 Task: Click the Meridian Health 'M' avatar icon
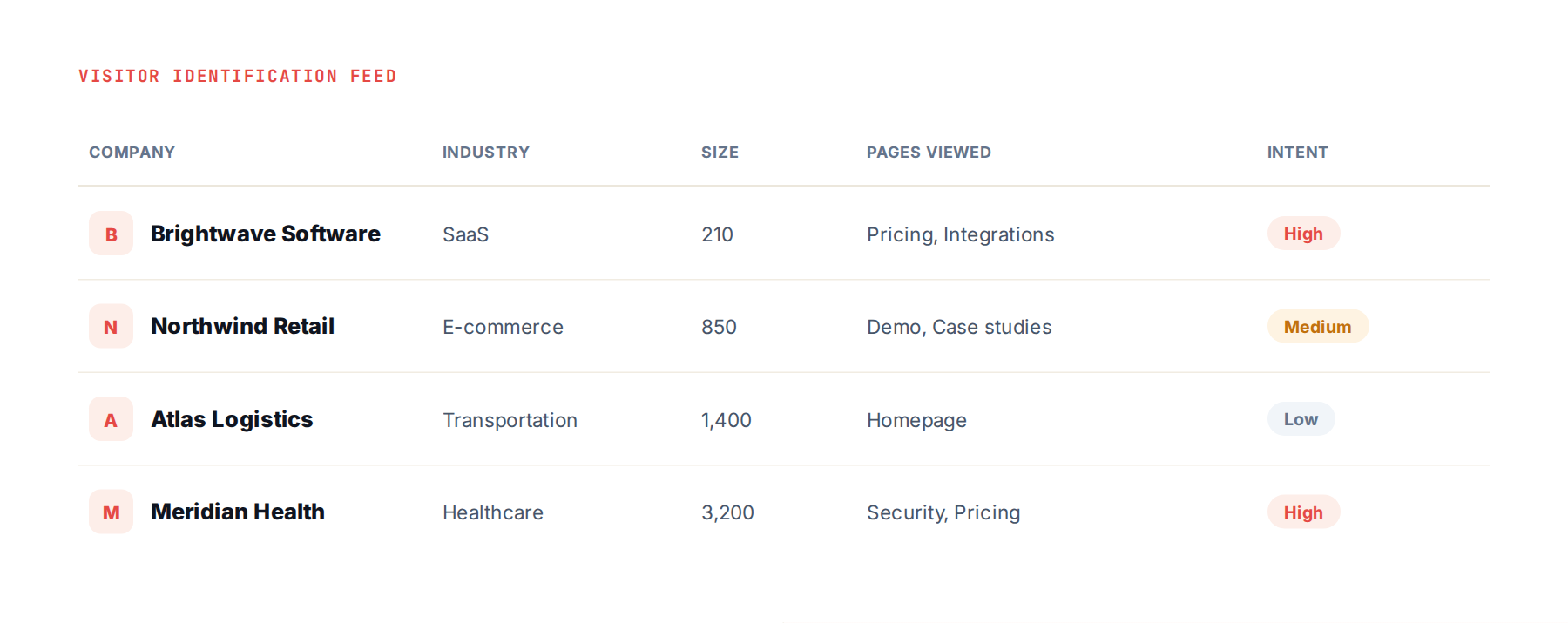tap(111, 512)
